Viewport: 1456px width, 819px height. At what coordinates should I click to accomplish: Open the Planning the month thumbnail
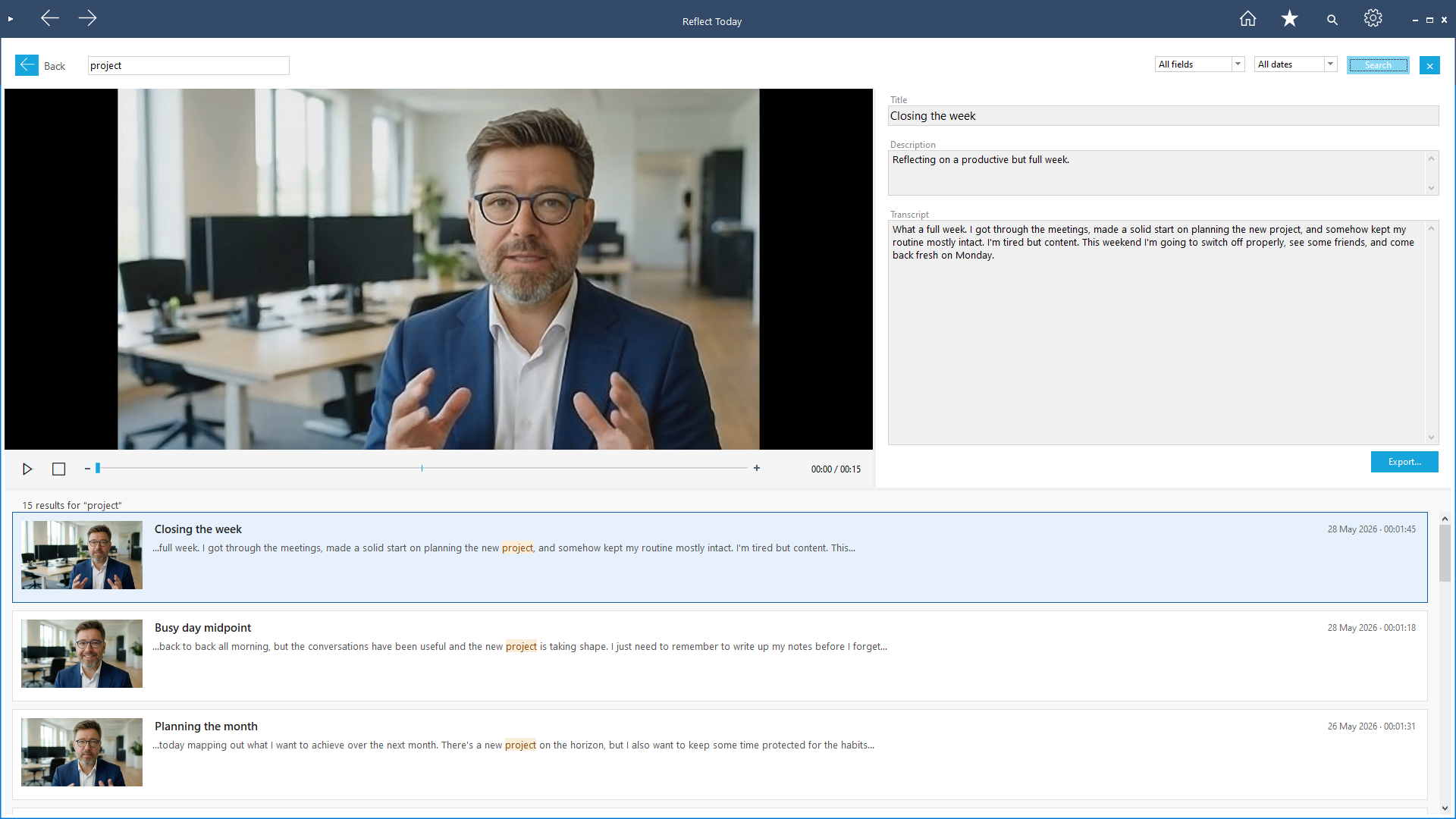(82, 752)
